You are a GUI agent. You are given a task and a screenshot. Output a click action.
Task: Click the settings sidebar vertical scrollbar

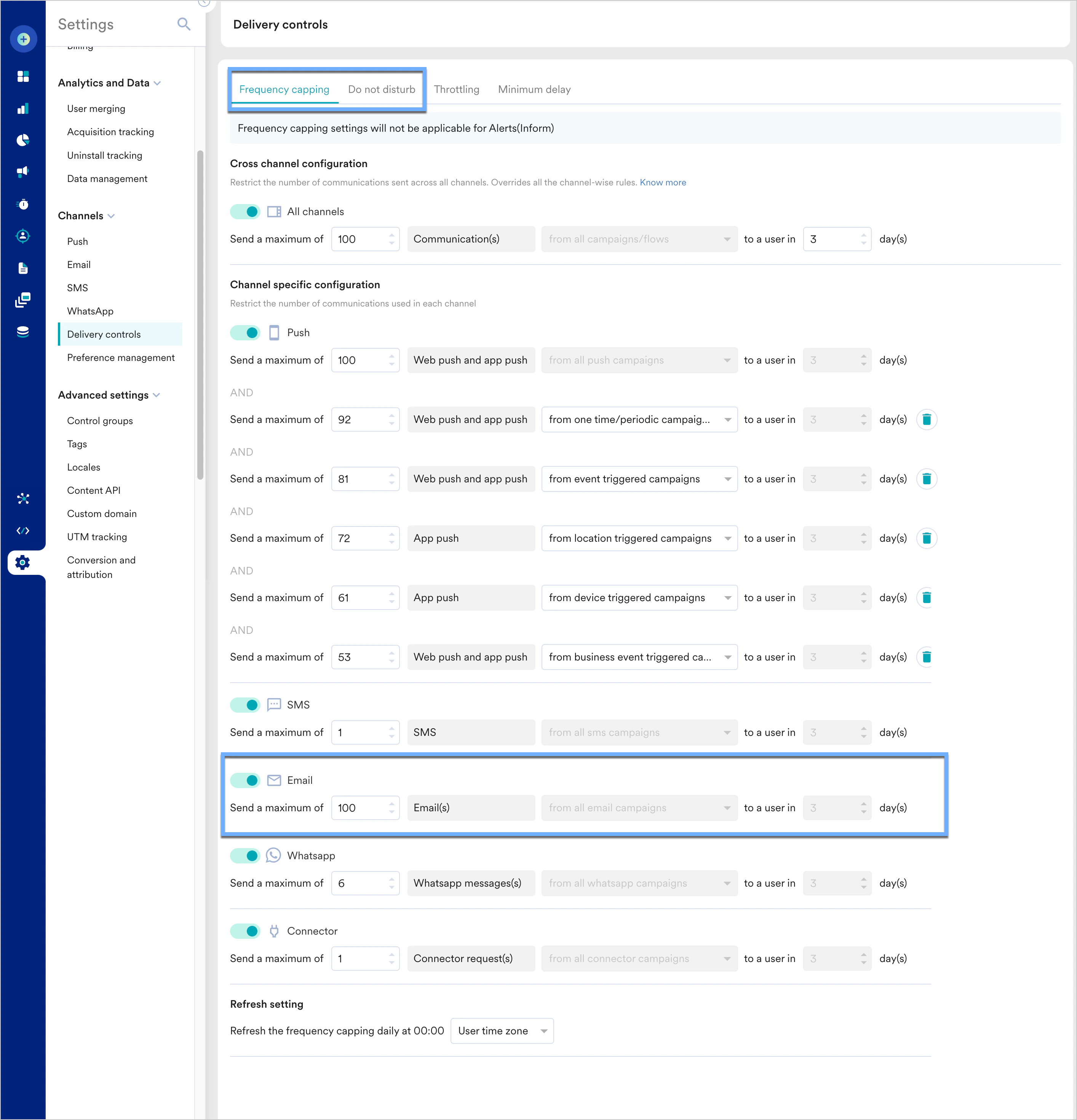pyautogui.click(x=200, y=314)
